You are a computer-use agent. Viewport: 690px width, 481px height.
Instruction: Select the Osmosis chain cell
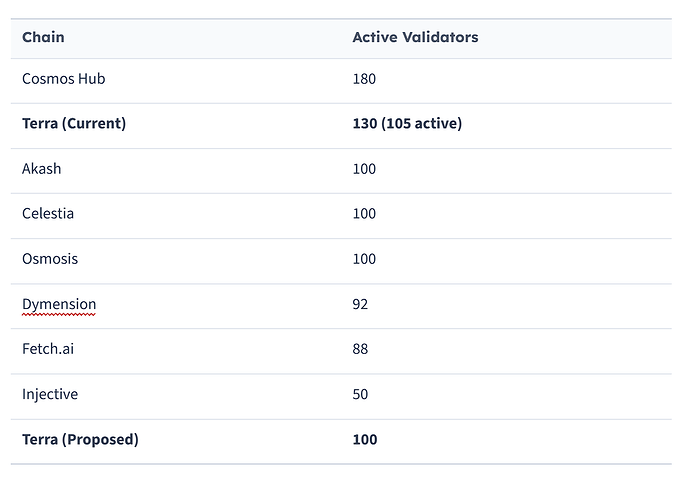tap(50, 259)
